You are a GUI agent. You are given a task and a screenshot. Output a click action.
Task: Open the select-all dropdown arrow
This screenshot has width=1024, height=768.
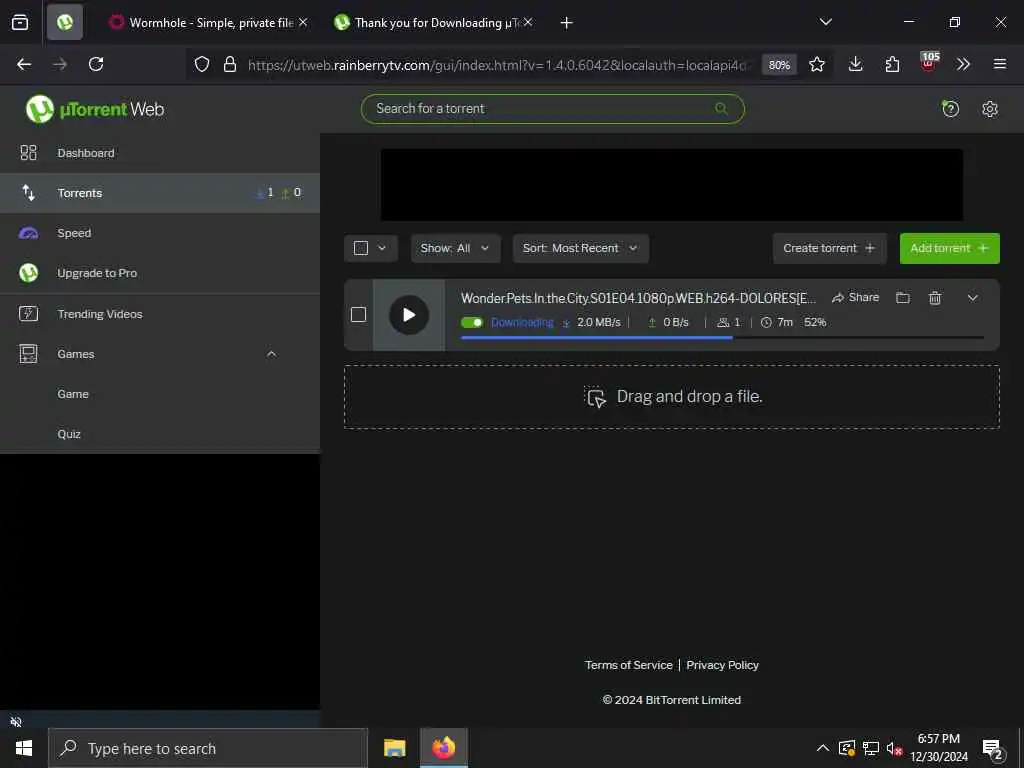click(382, 248)
